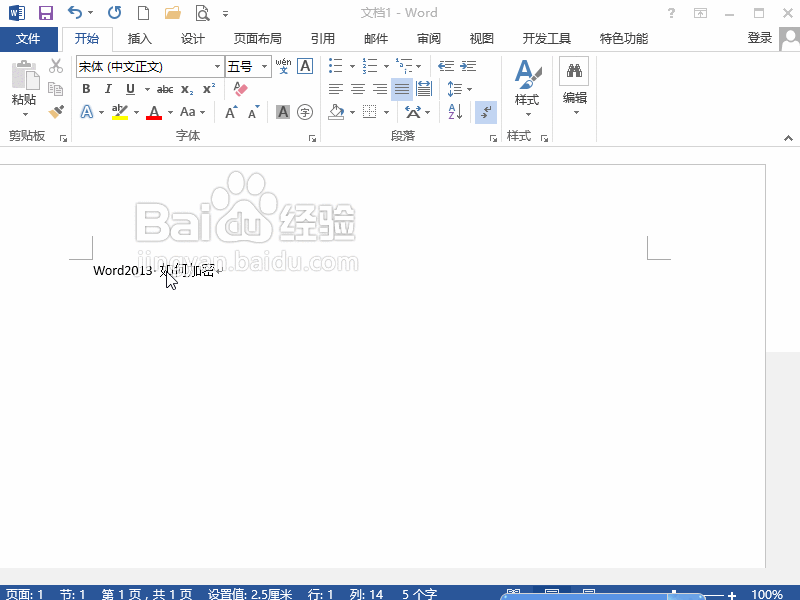
Task: Copy the selection
Action: [56, 89]
